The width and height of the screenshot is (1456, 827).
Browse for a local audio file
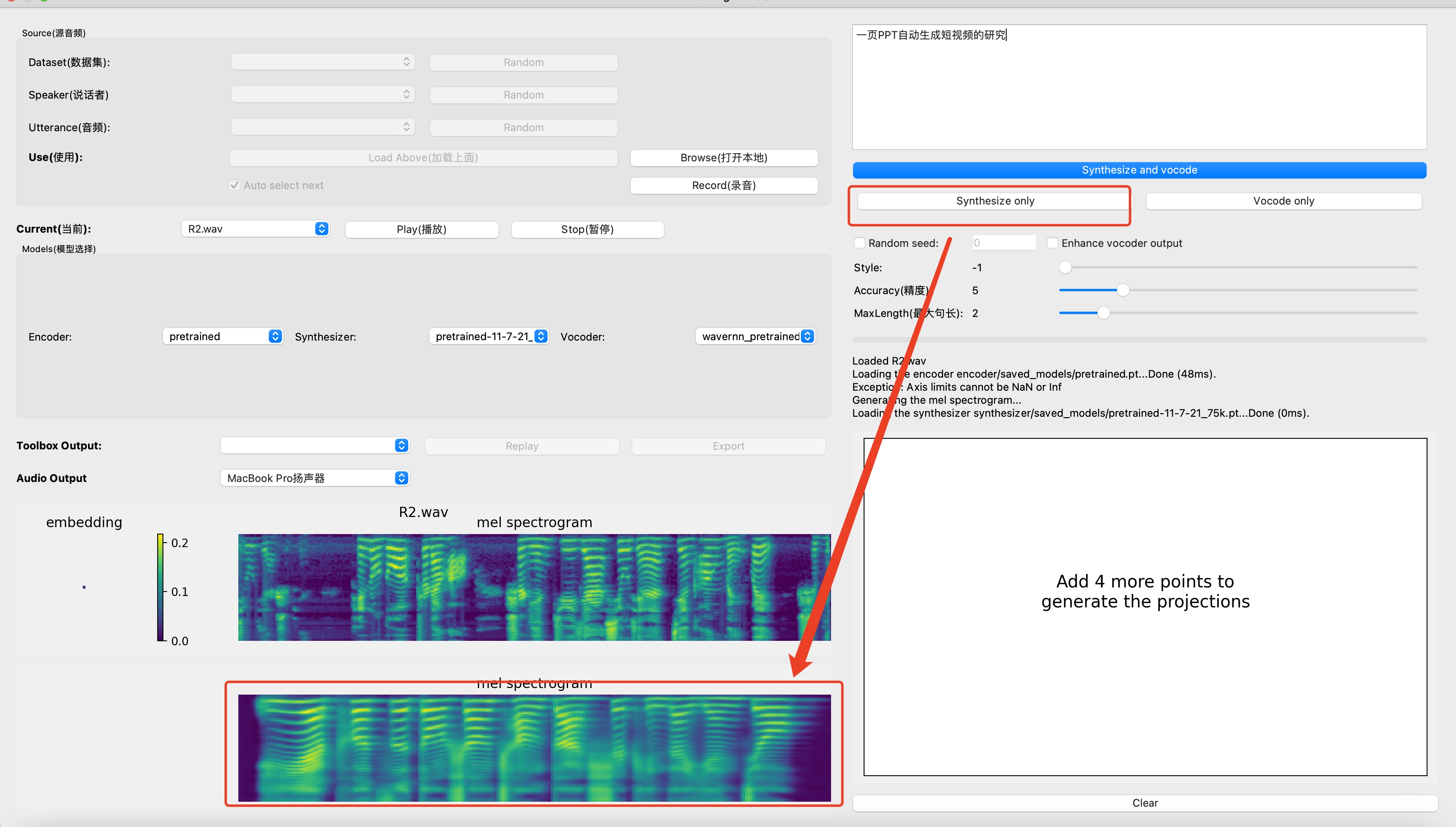coord(724,158)
